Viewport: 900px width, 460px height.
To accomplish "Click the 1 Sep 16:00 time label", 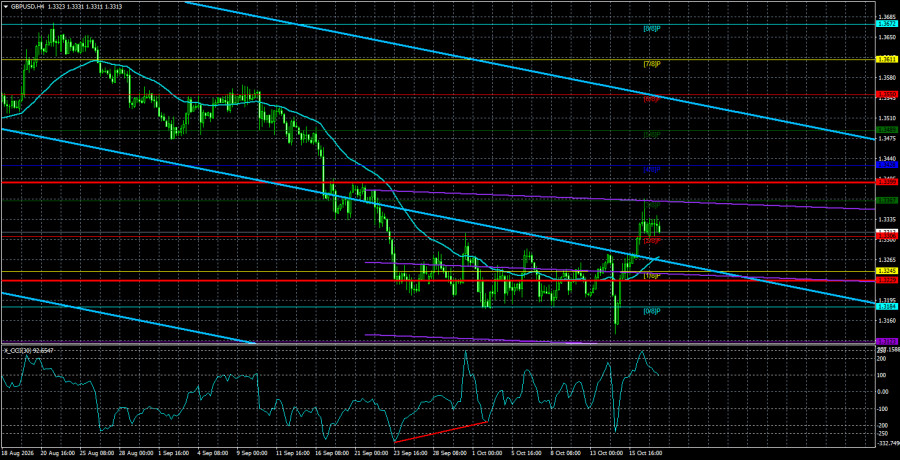I will tap(173, 453).
